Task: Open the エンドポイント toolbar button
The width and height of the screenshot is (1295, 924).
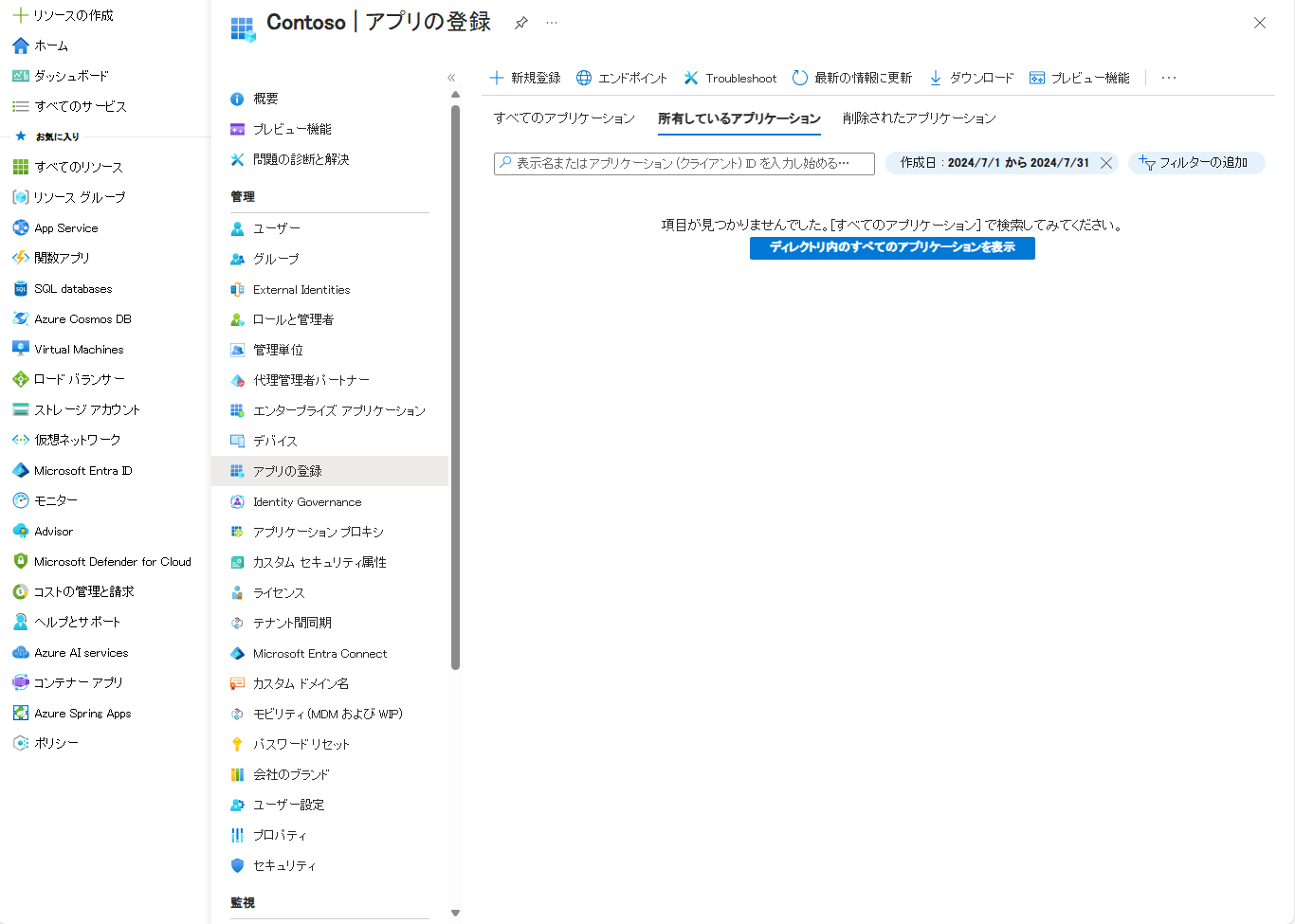Action: pos(622,78)
